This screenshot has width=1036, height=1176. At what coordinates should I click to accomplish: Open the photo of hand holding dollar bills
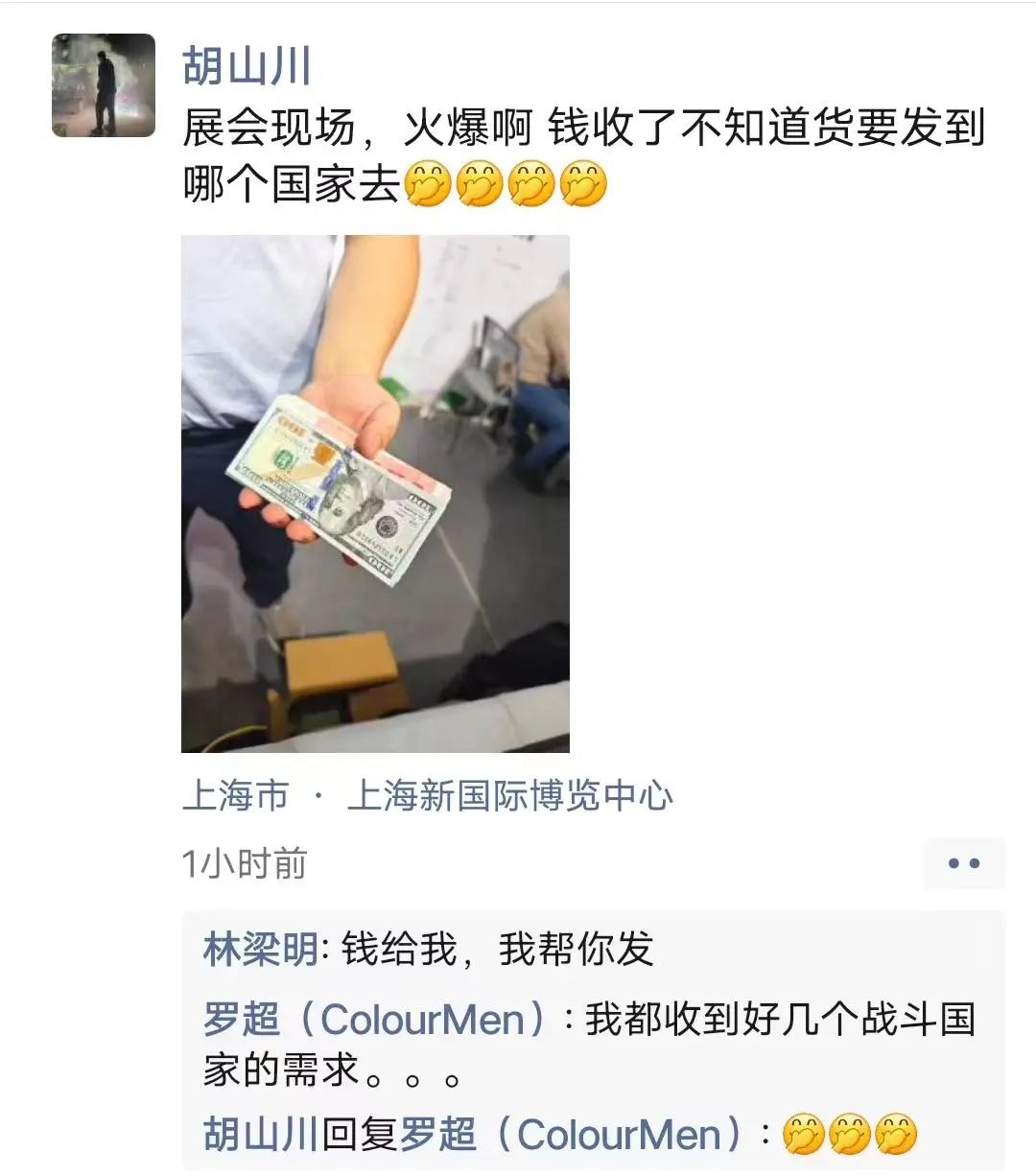pos(375,493)
